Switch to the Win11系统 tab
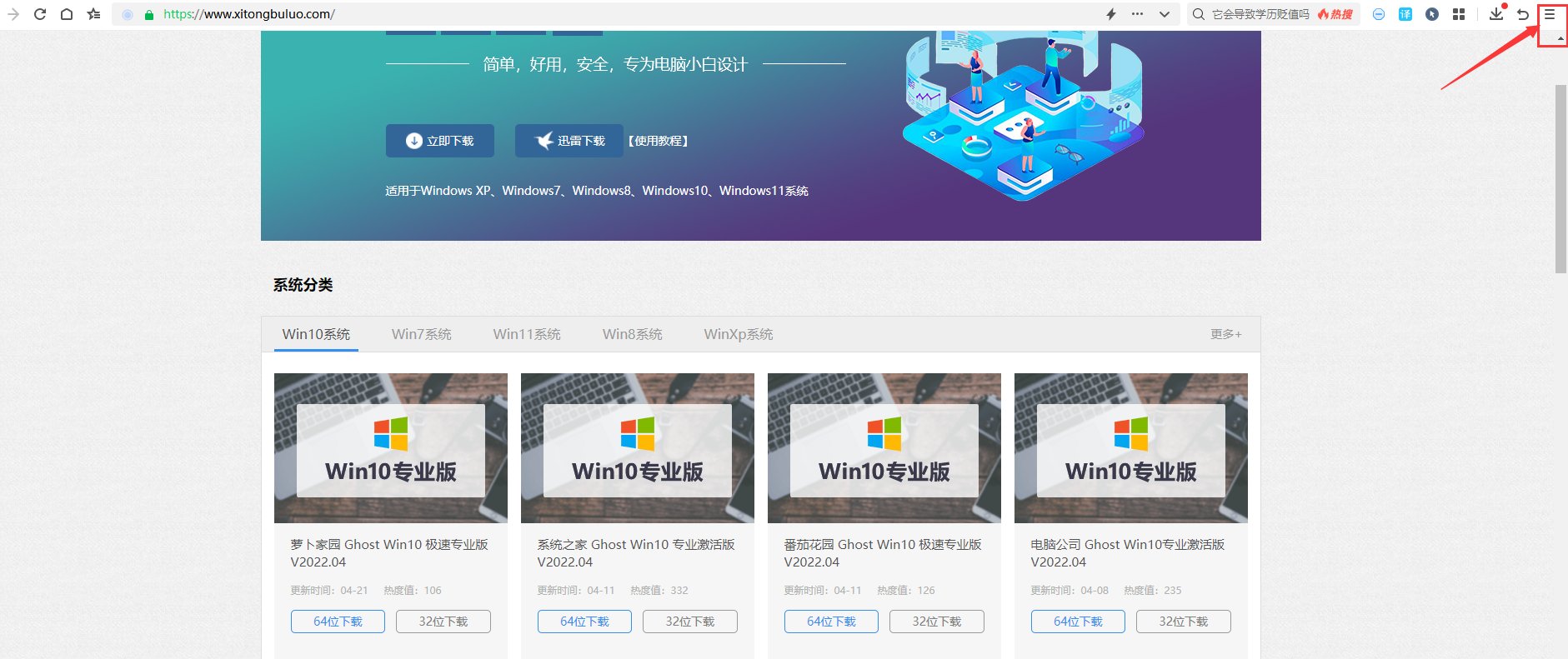The image size is (1568, 659). pyautogui.click(x=527, y=334)
